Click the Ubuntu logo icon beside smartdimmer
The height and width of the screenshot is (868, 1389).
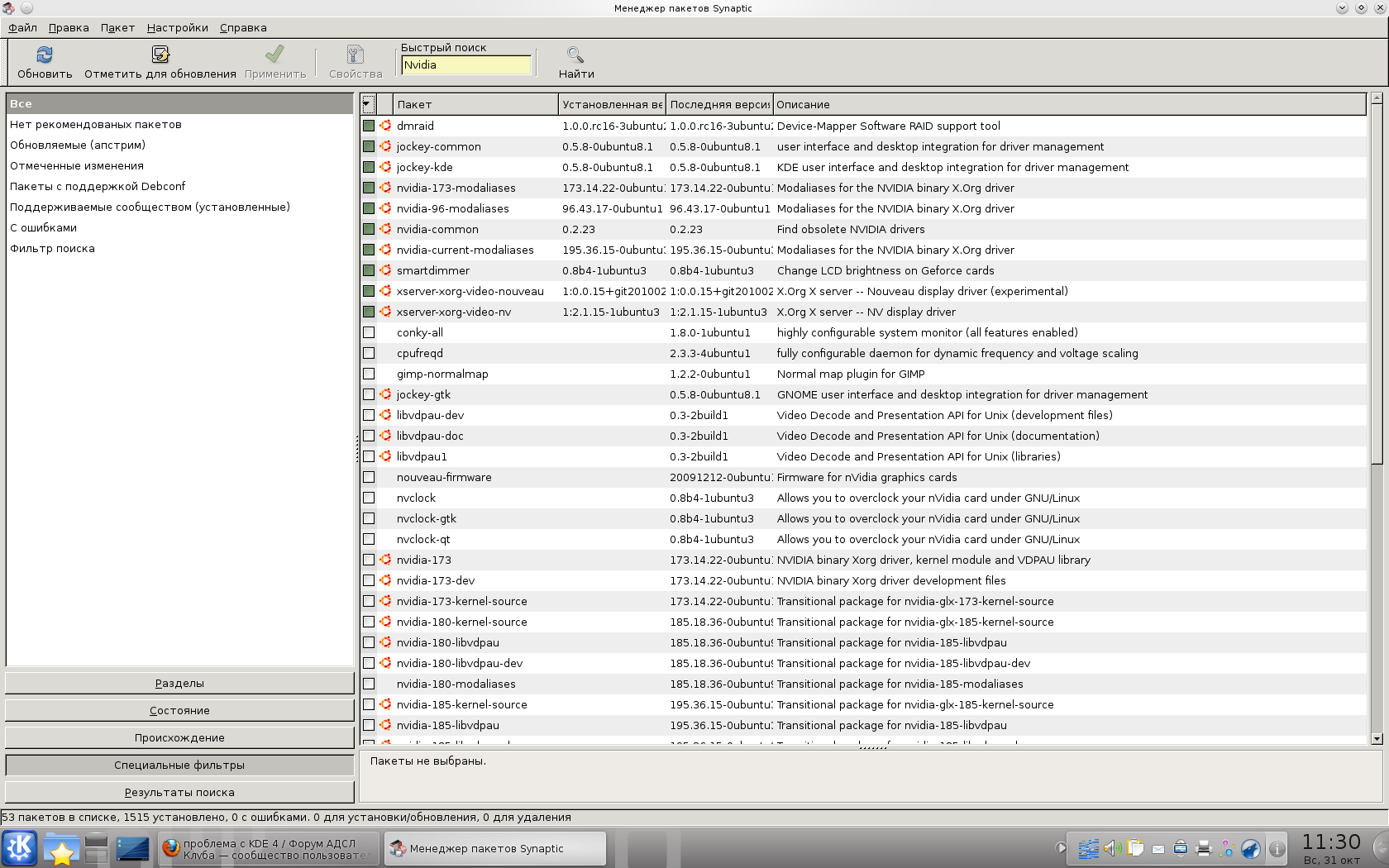coord(385,270)
